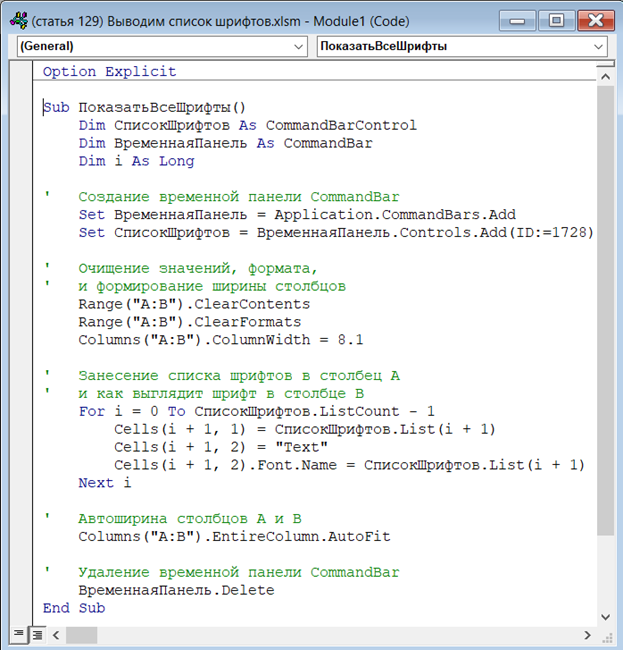The image size is (623, 650).
Task: Click Range("A:B").ClearFormats line
Action: pyautogui.click(x=189, y=322)
